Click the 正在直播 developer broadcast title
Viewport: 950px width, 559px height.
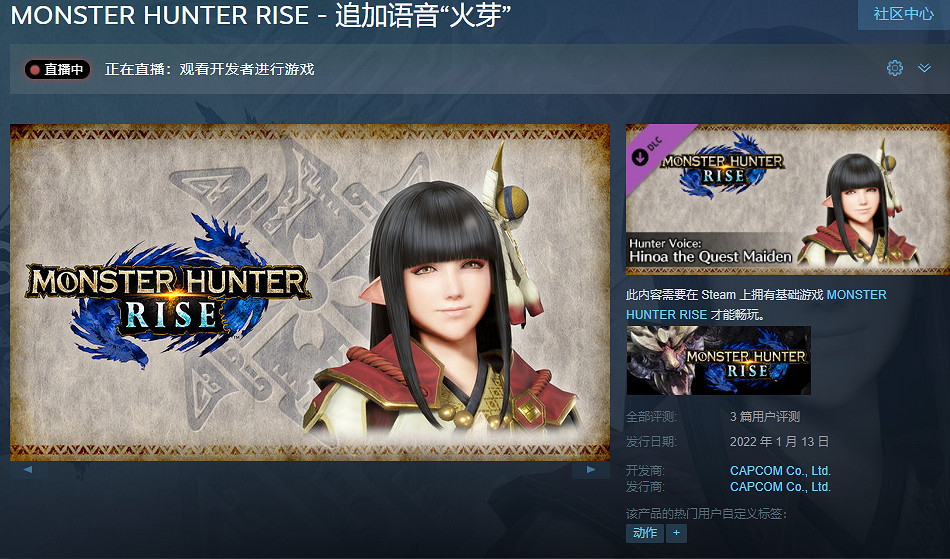click(x=210, y=70)
